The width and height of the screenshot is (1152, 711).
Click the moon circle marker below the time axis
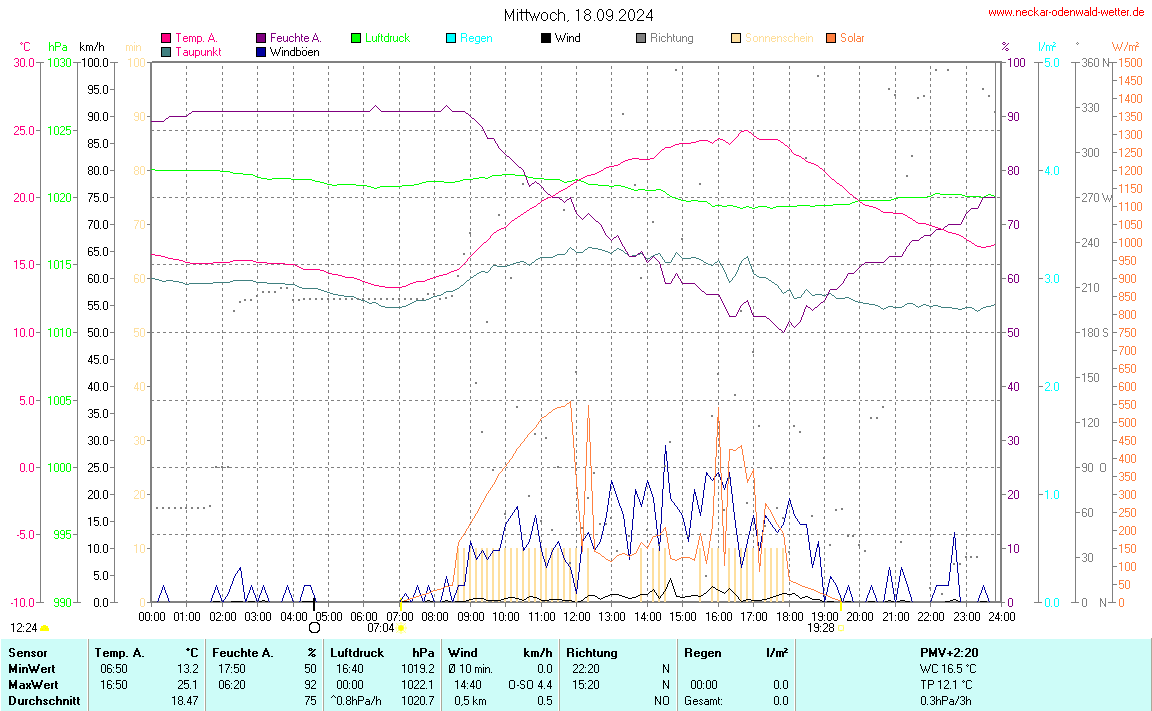tap(315, 628)
